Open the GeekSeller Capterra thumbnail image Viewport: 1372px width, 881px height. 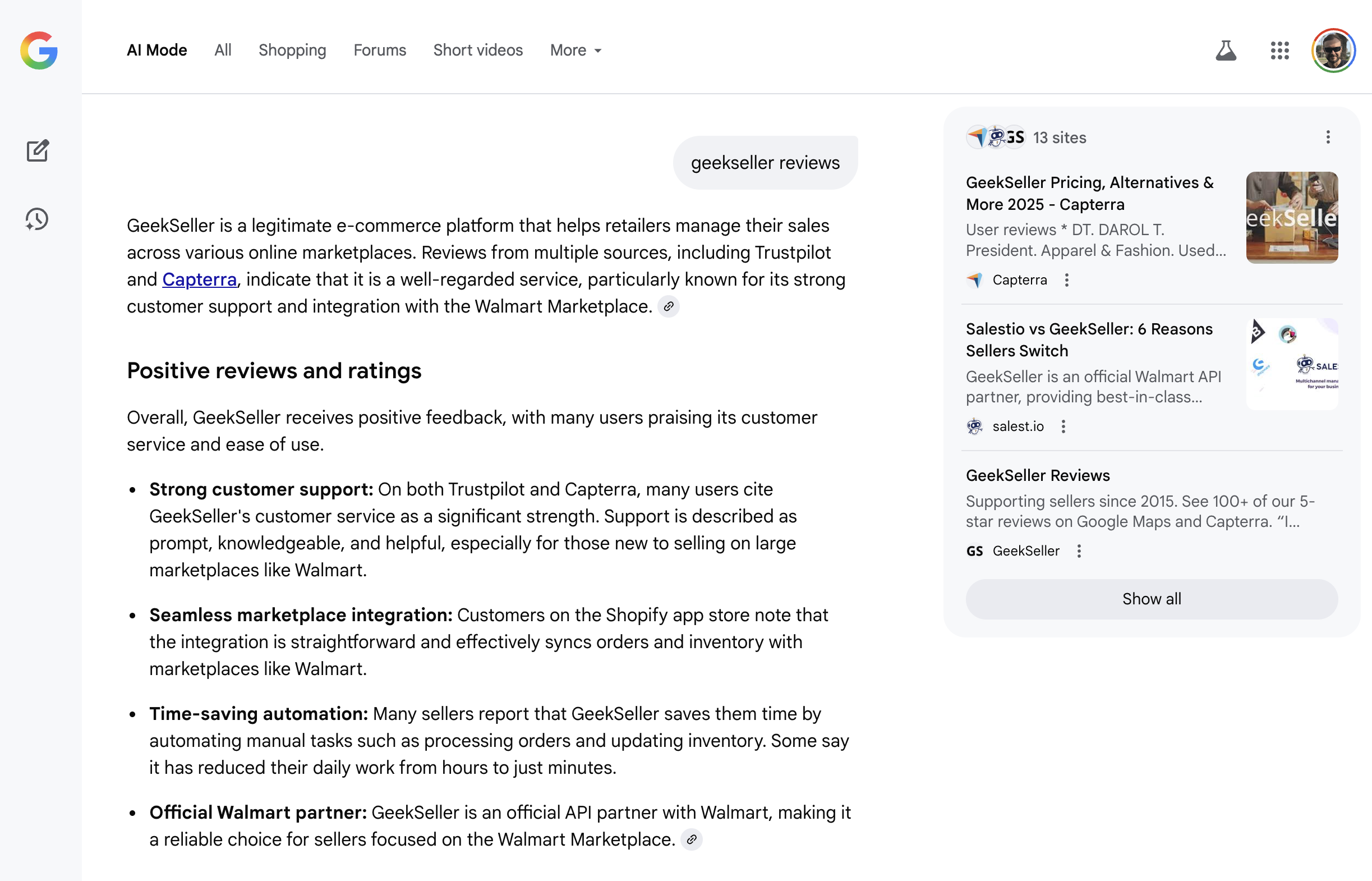(x=1291, y=217)
